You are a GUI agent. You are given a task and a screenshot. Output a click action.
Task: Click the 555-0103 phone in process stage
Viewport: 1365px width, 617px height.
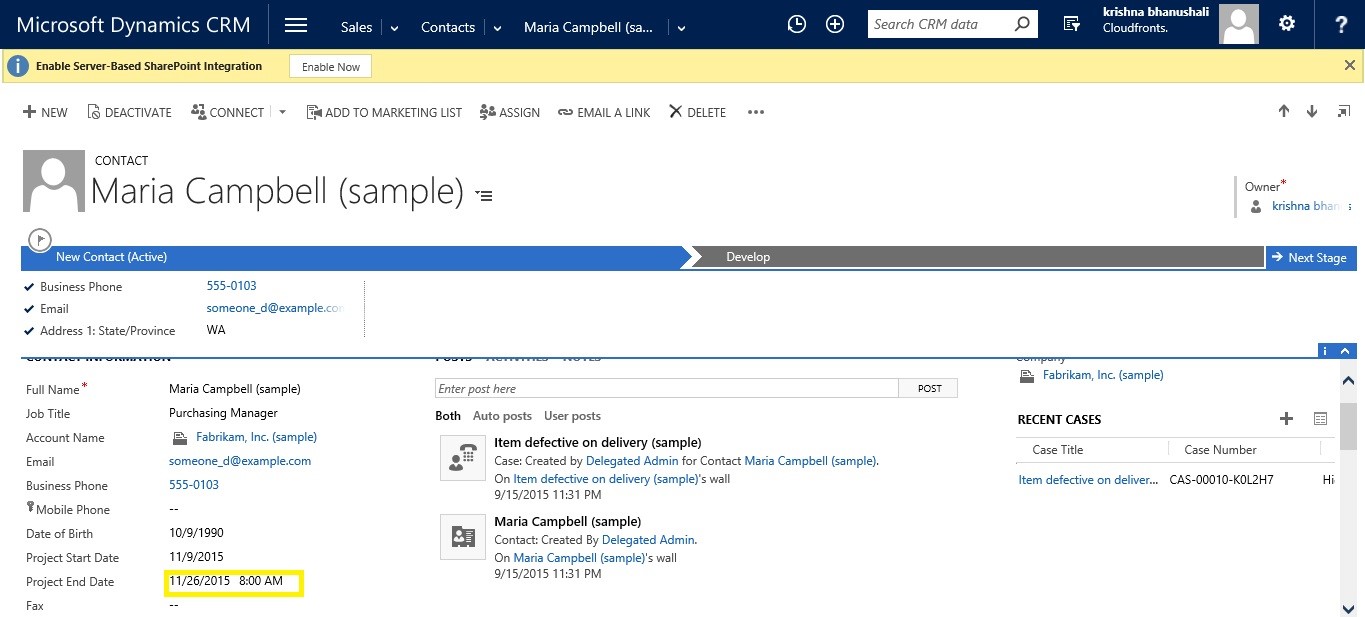tap(232, 286)
